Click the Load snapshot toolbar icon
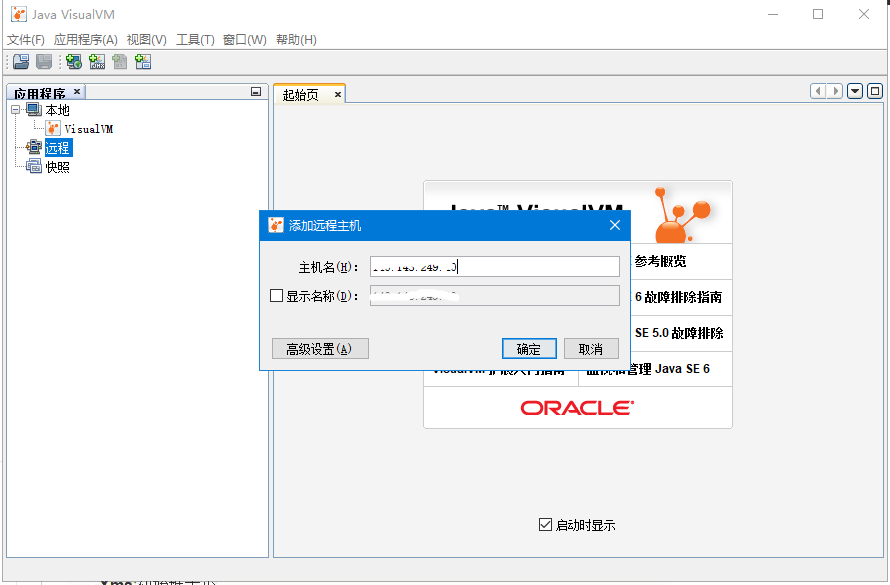The width and height of the screenshot is (890, 585). [21, 62]
